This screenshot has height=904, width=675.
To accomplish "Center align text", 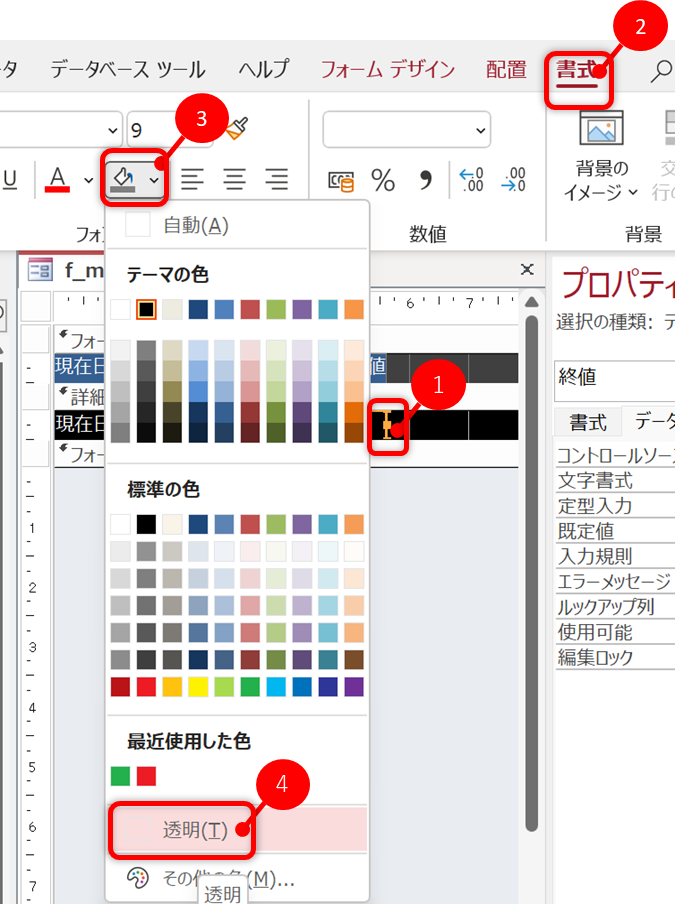I will click(x=235, y=179).
